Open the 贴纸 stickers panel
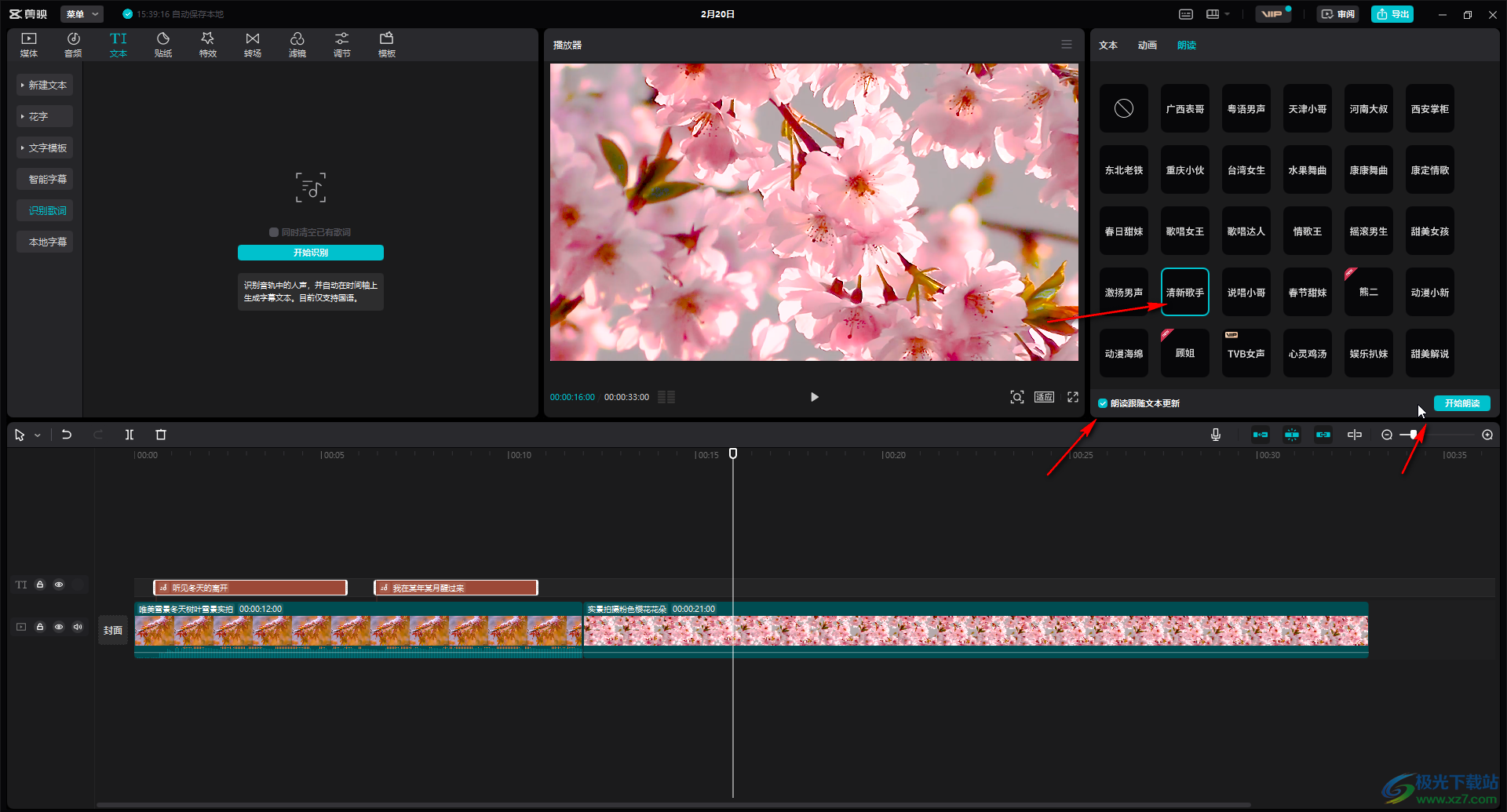Image resolution: width=1507 pixels, height=812 pixels. click(163, 45)
